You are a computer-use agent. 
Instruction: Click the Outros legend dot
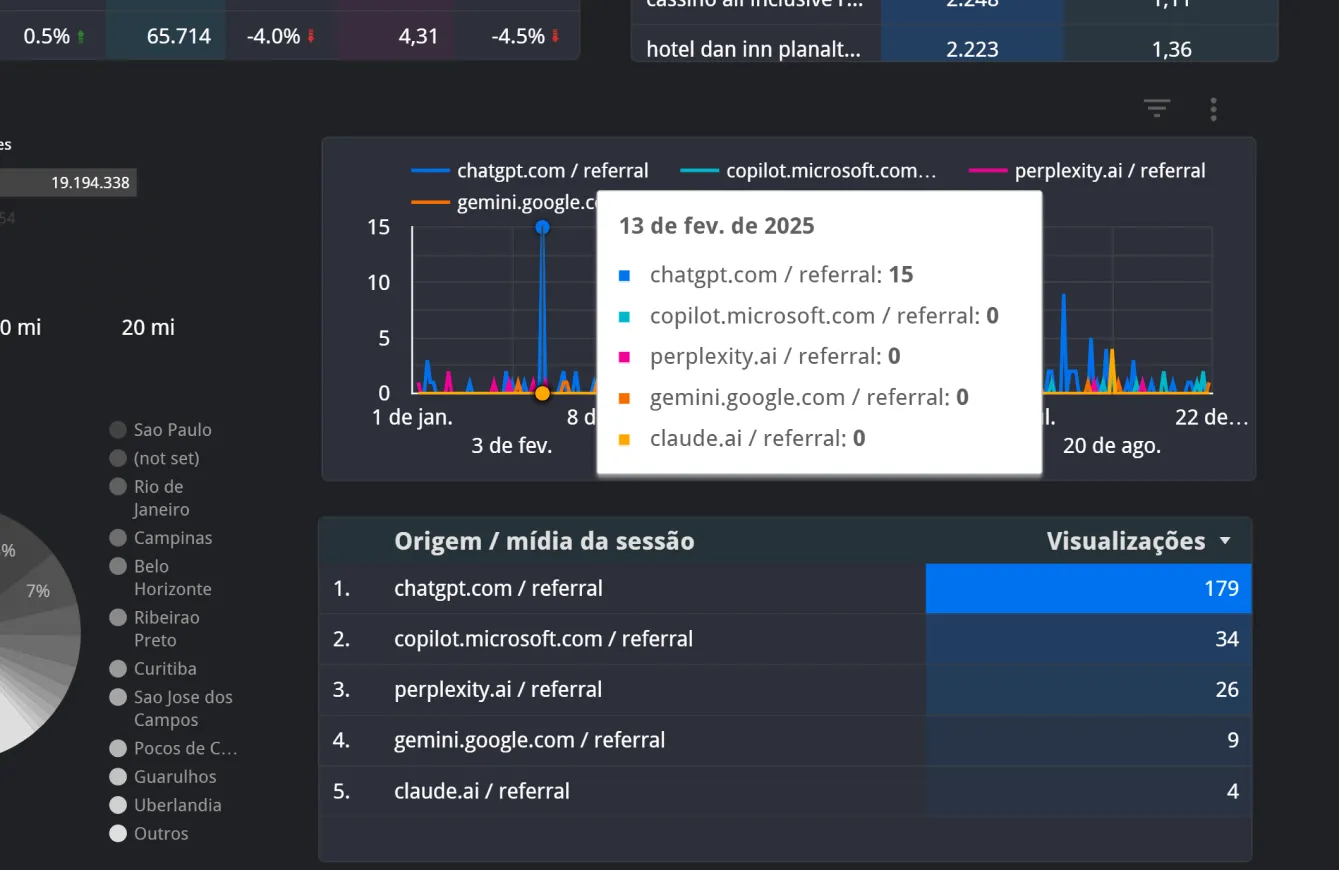click(118, 833)
